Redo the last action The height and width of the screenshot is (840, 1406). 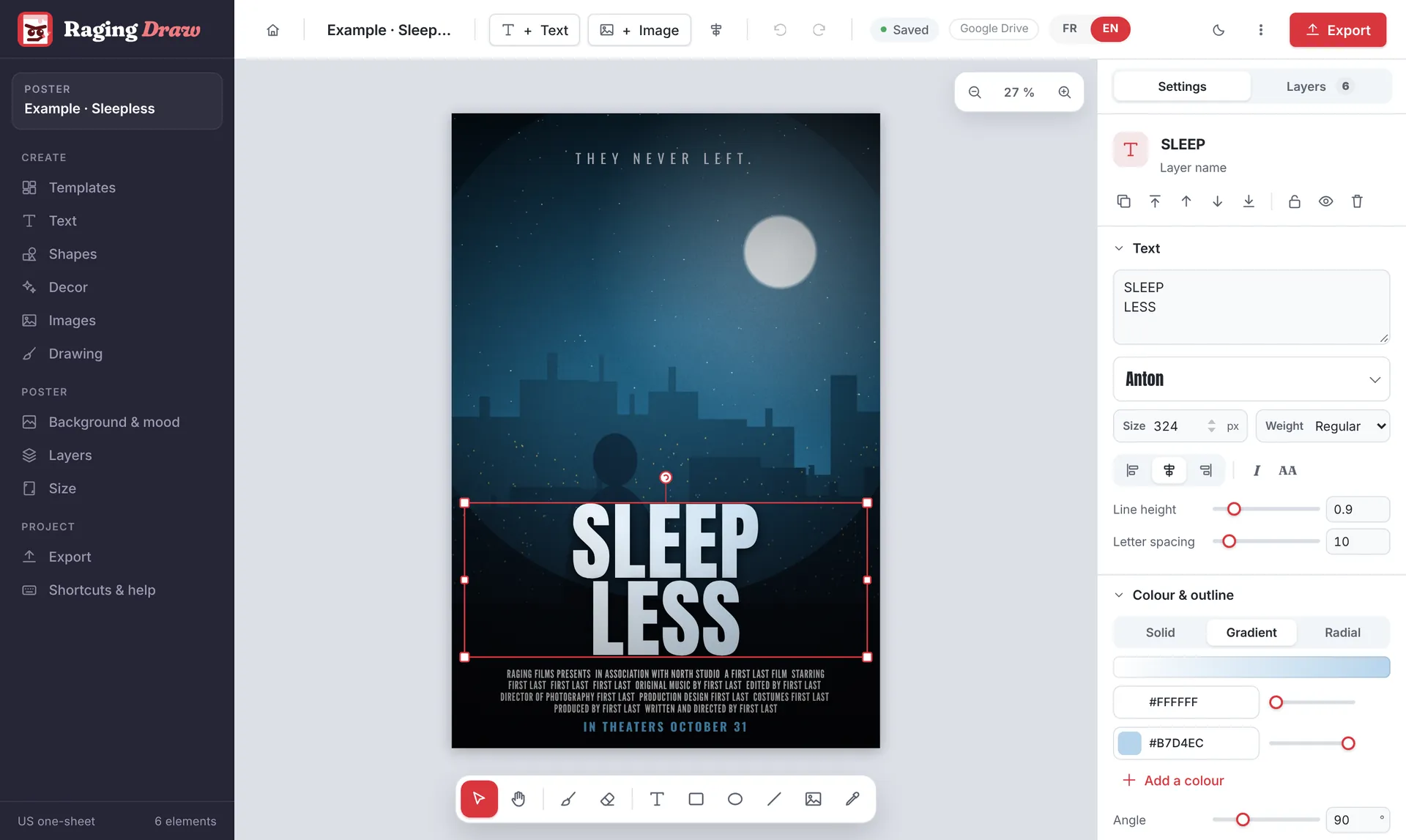point(819,30)
